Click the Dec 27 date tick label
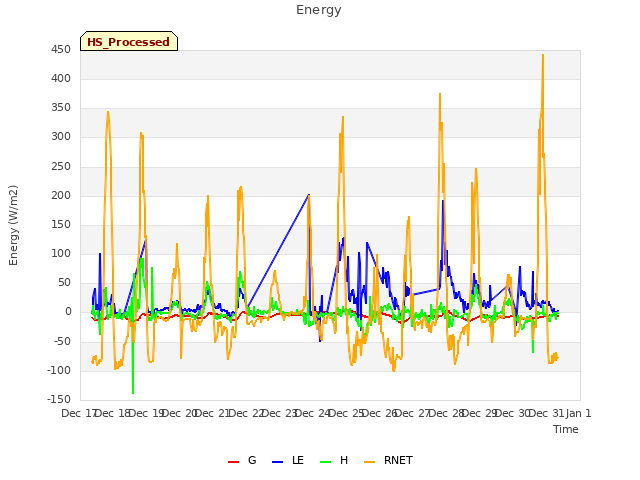 (x=413, y=413)
